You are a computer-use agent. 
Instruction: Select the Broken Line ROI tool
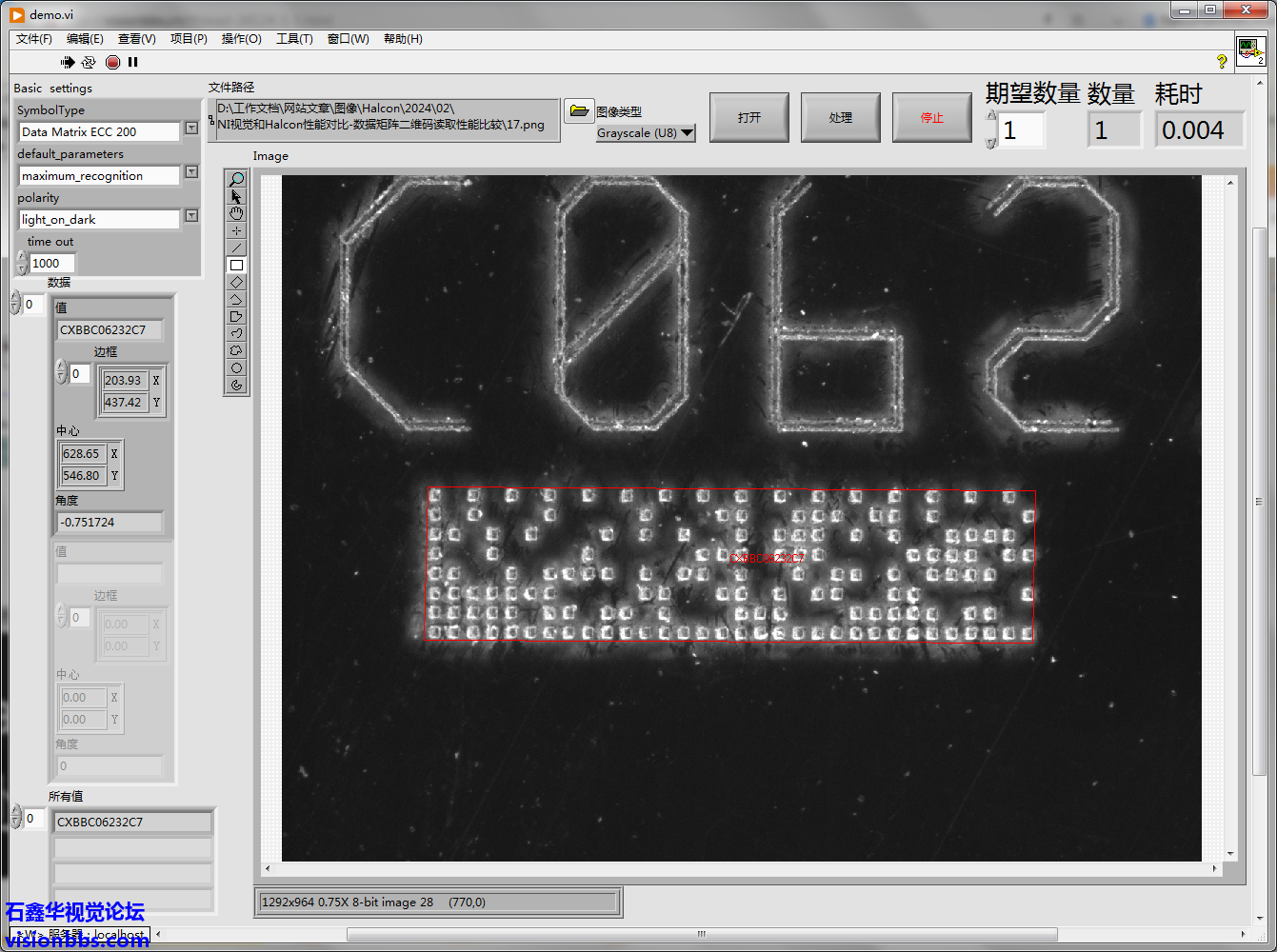coord(236,299)
